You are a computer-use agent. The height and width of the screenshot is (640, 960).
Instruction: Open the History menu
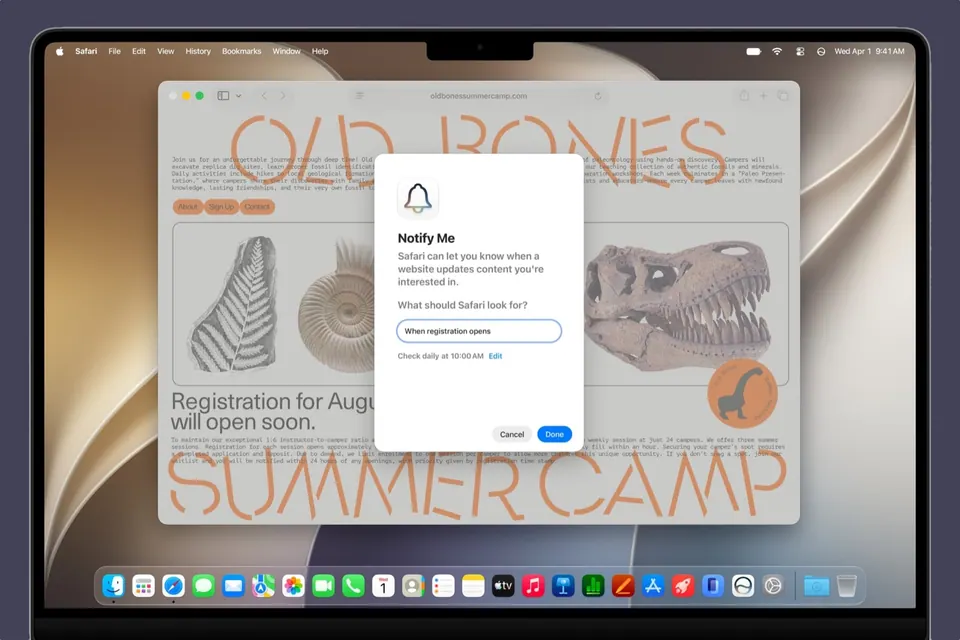coord(198,51)
